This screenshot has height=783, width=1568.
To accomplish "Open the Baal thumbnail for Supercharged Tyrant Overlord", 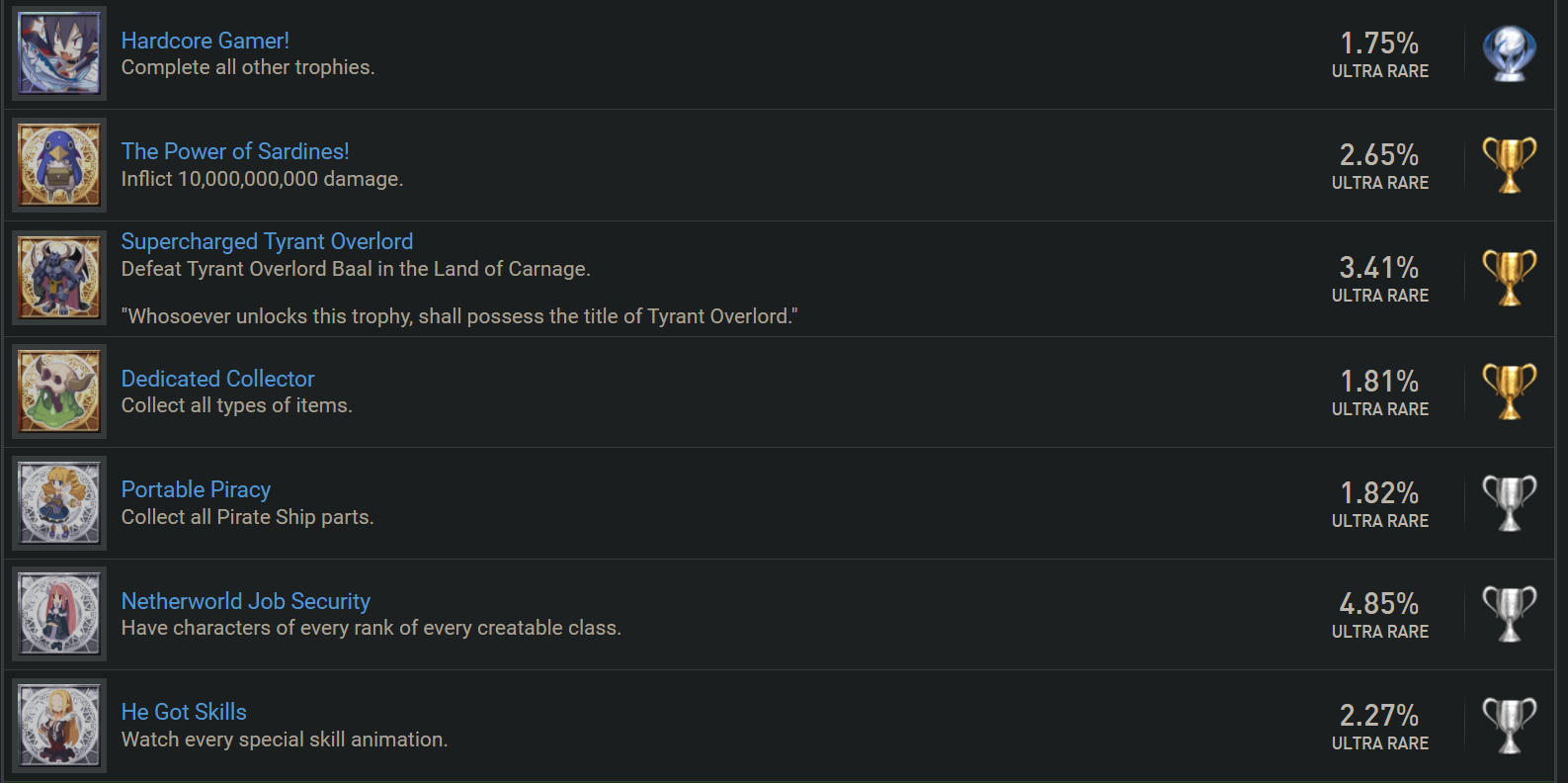I will (59, 278).
